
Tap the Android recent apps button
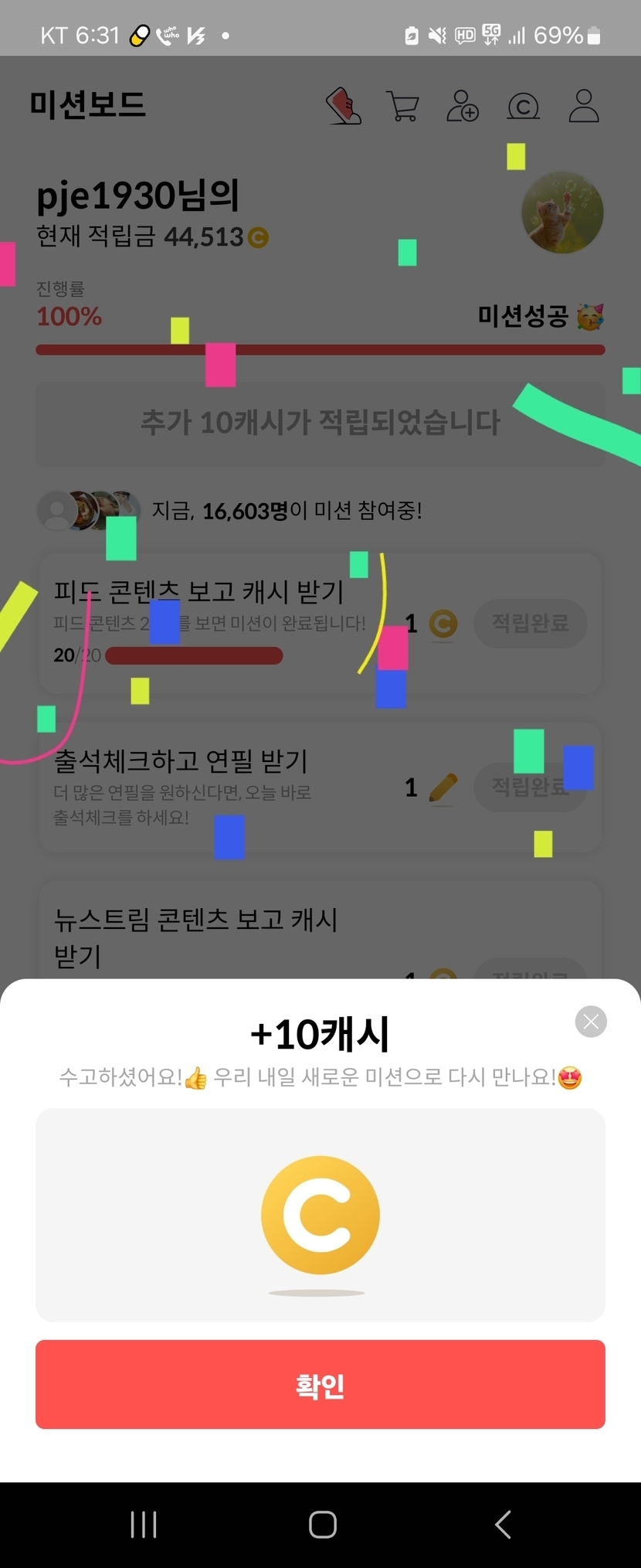144,1525
